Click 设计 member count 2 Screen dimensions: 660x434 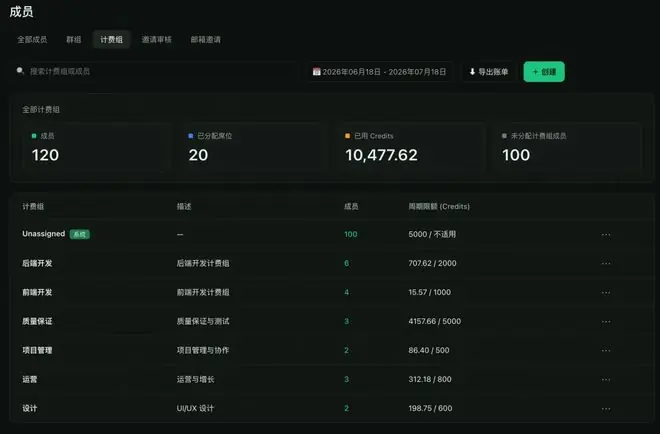[346, 408]
